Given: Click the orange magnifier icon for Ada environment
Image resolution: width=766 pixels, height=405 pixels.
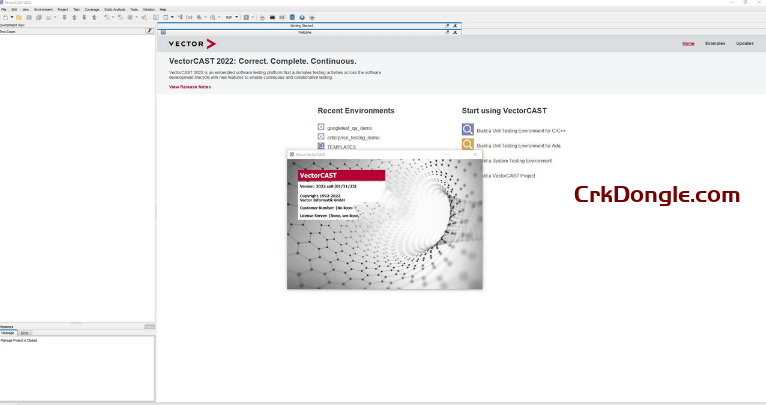Looking at the screenshot, I should [468, 145].
